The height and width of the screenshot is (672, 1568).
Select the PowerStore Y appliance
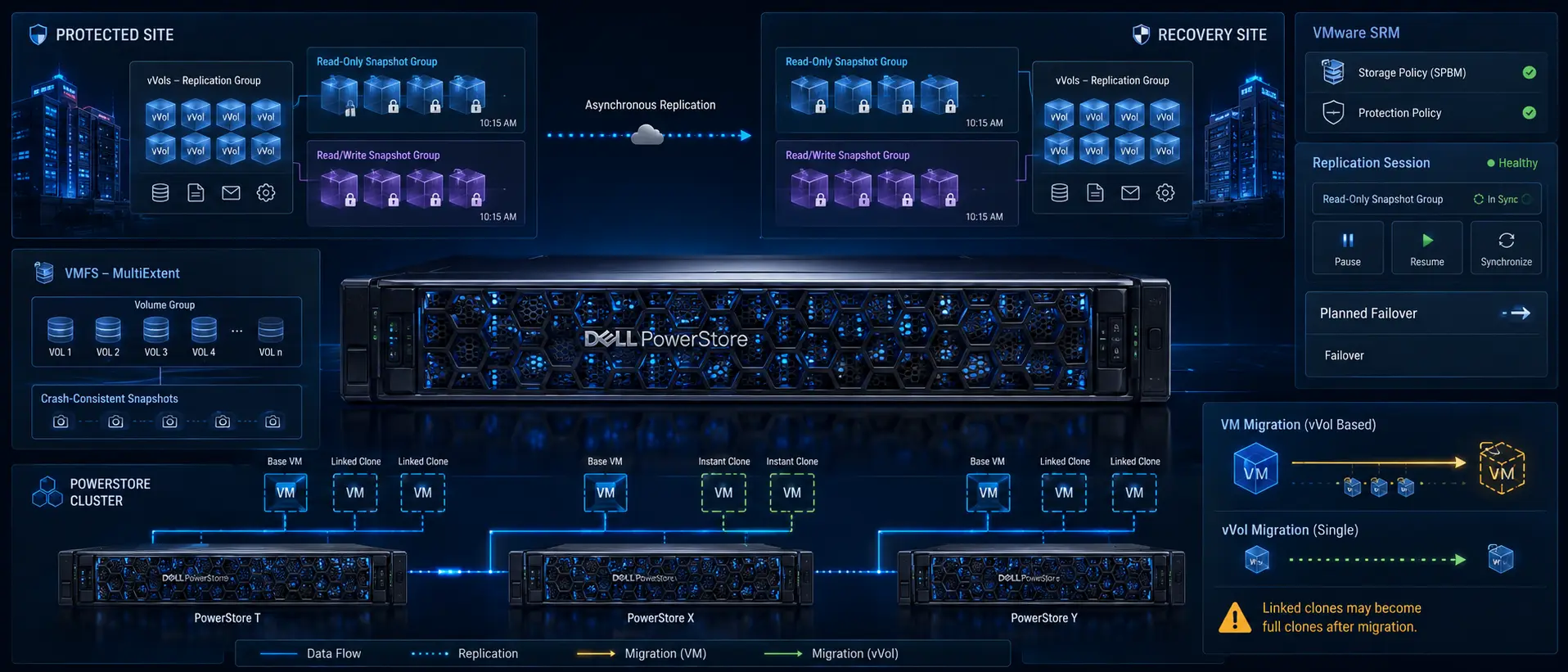[x=1041, y=577]
